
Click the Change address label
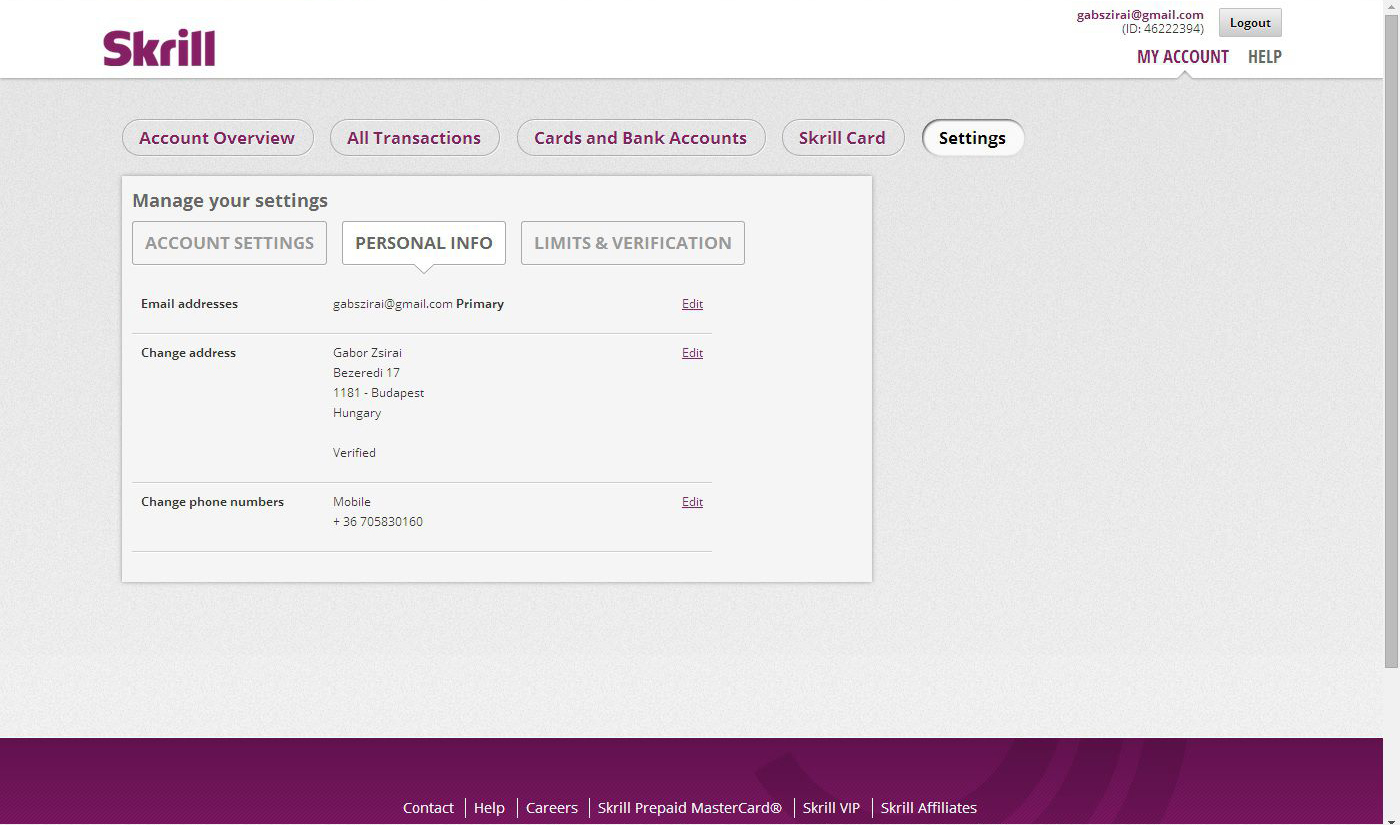(x=188, y=353)
